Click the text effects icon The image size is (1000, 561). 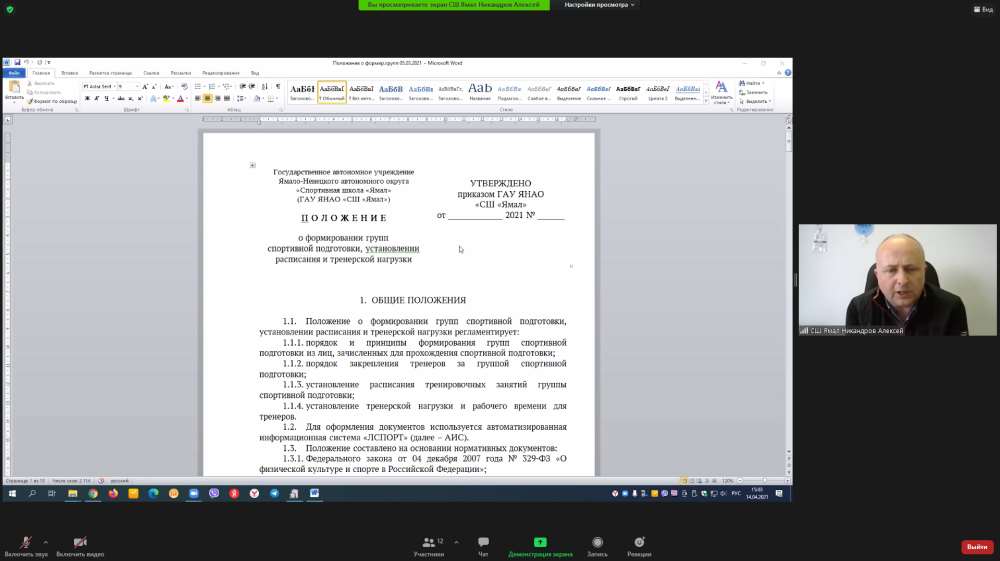[153, 99]
